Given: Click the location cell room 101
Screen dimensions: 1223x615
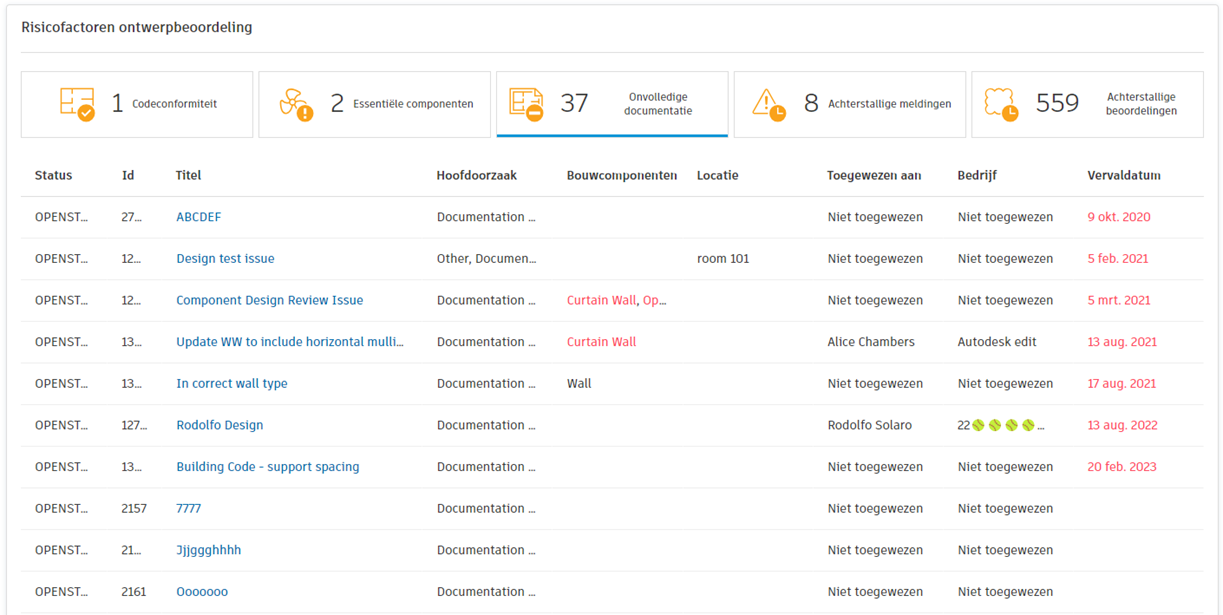Looking at the screenshot, I should [723, 259].
